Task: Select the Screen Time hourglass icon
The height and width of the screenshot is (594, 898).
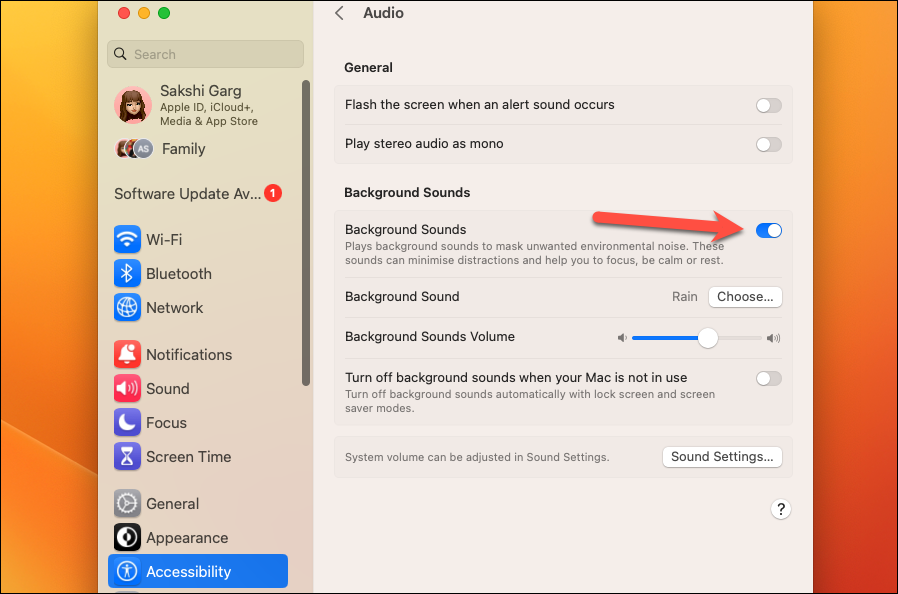Action: click(x=127, y=457)
